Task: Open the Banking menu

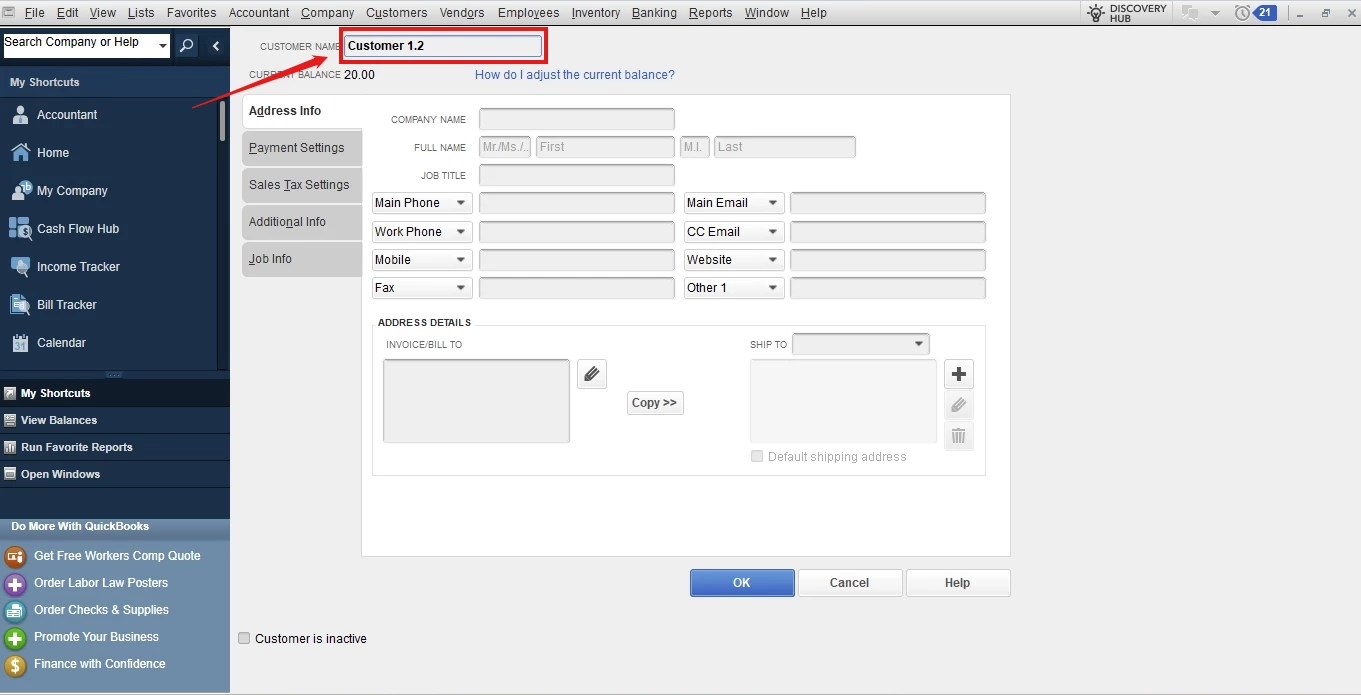Action: 654,13
